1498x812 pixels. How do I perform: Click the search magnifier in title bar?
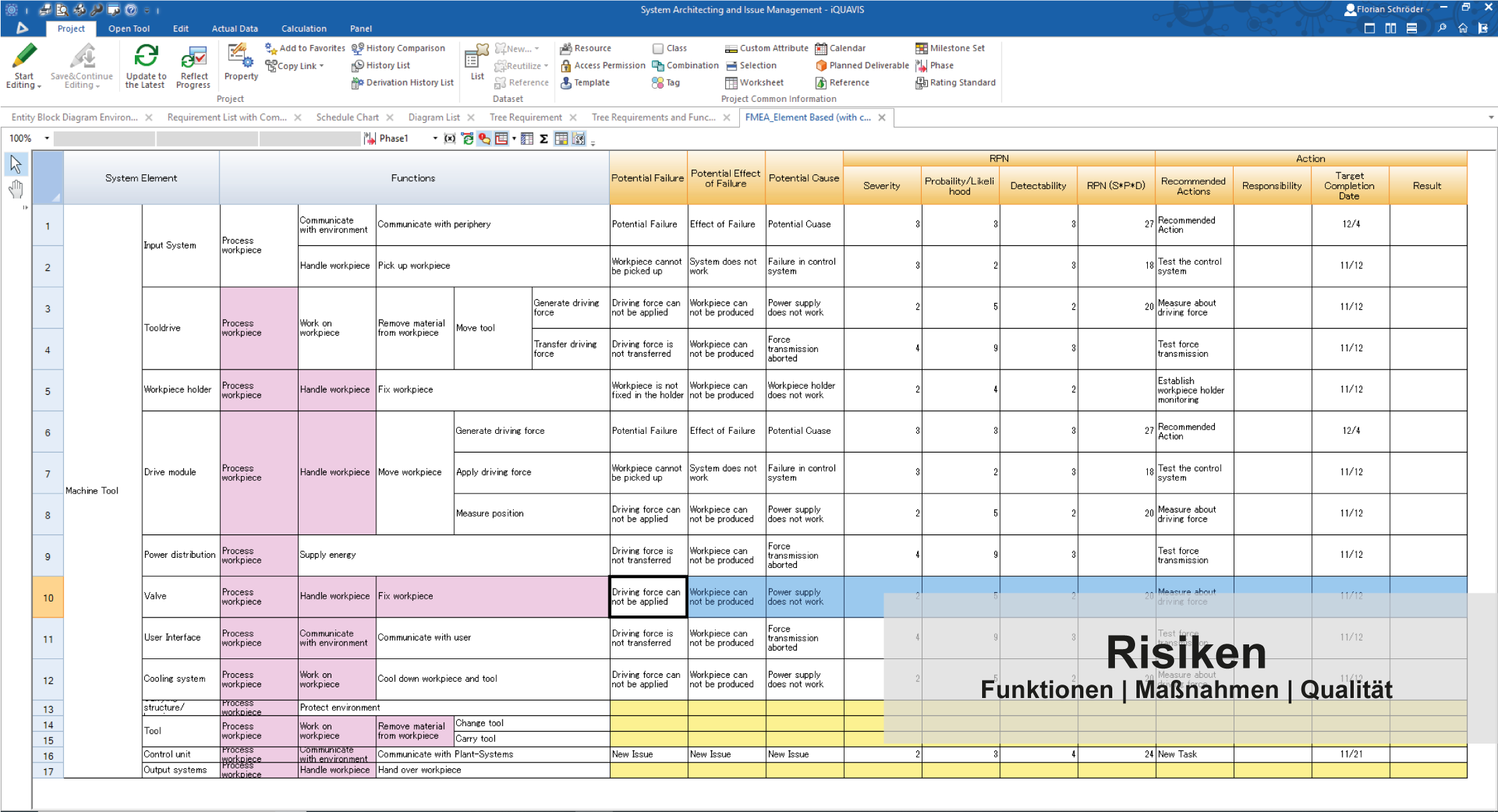coord(1442,28)
